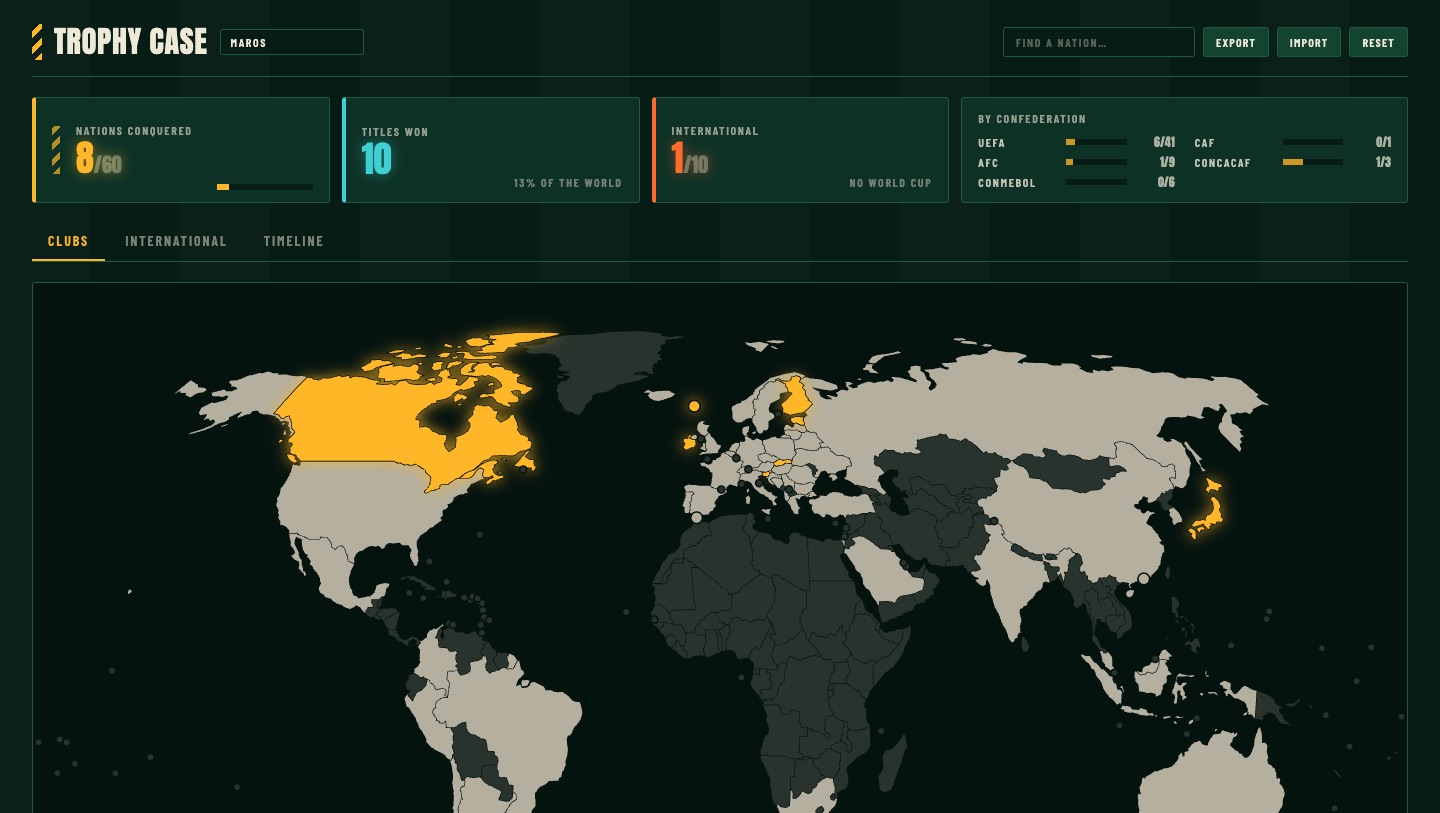Image resolution: width=1440 pixels, height=813 pixels.
Task: Click the Nations Conquered progress bar
Action: point(265,187)
